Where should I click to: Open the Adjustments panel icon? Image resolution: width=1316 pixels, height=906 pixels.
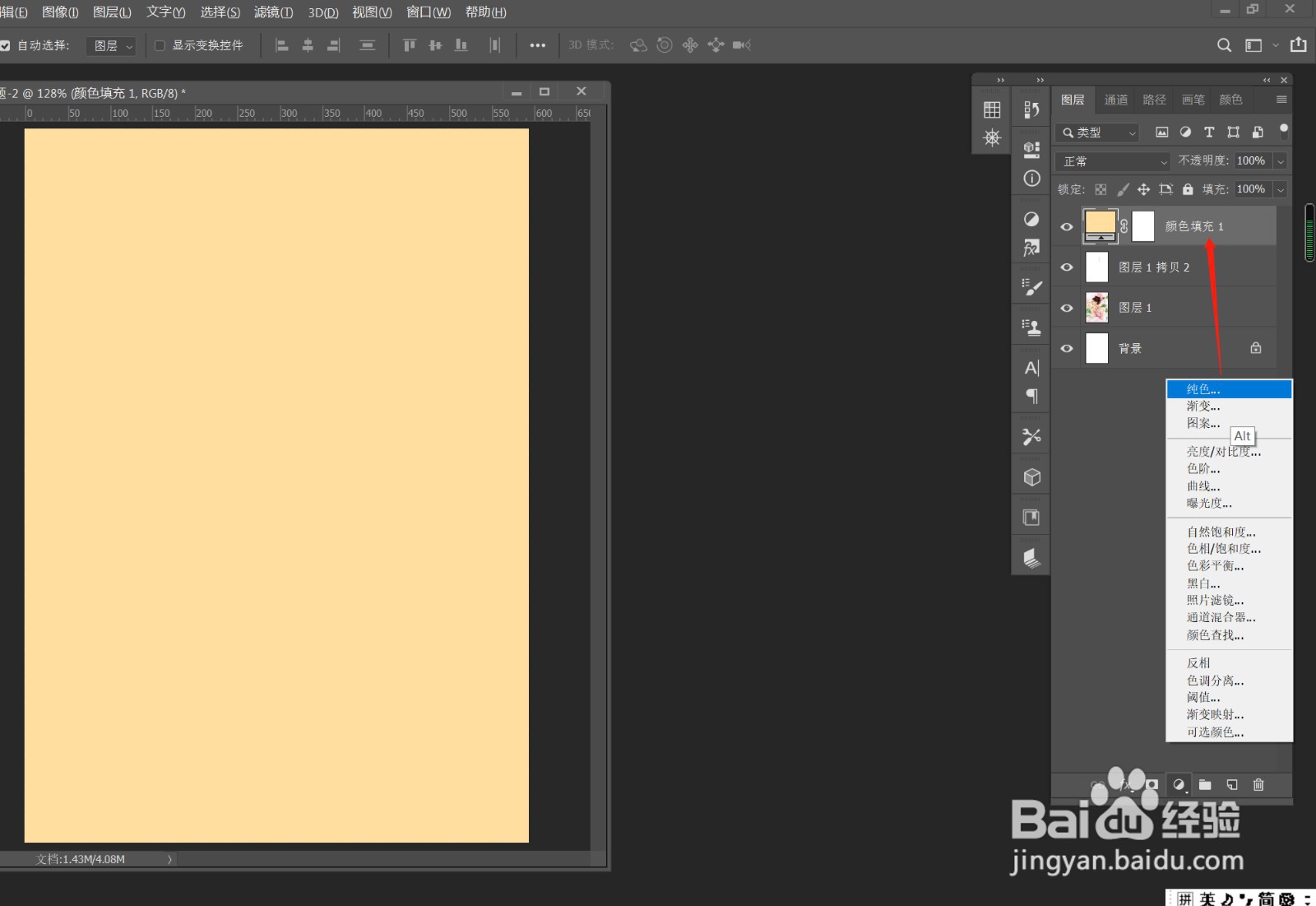1031,219
